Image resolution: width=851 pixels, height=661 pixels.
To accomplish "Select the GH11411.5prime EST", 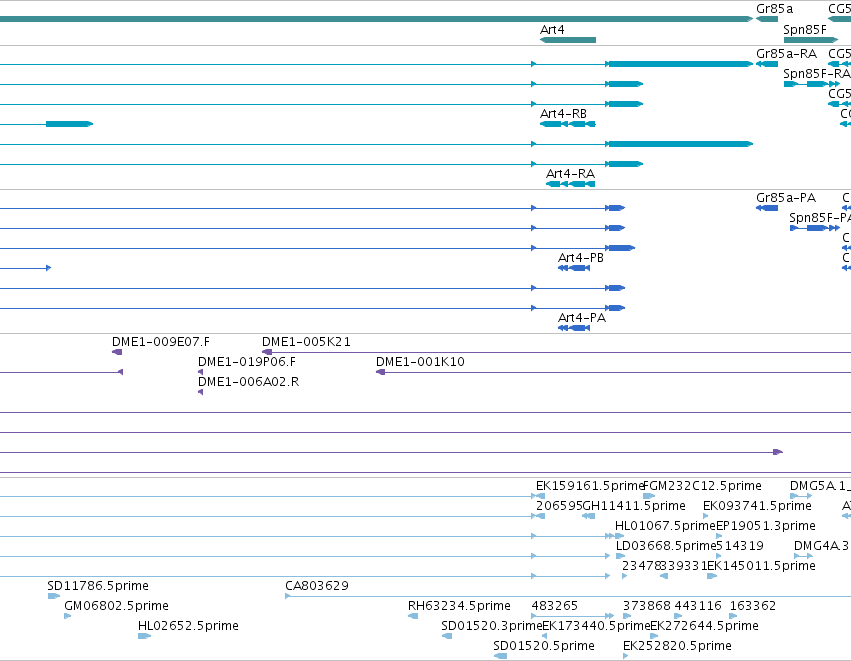I will [x=588, y=516].
